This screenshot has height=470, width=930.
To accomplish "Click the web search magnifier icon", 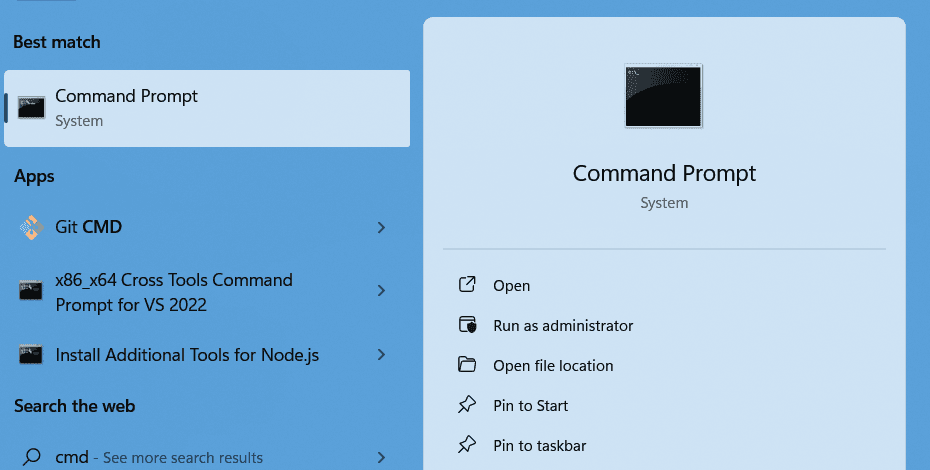I will coord(31,457).
